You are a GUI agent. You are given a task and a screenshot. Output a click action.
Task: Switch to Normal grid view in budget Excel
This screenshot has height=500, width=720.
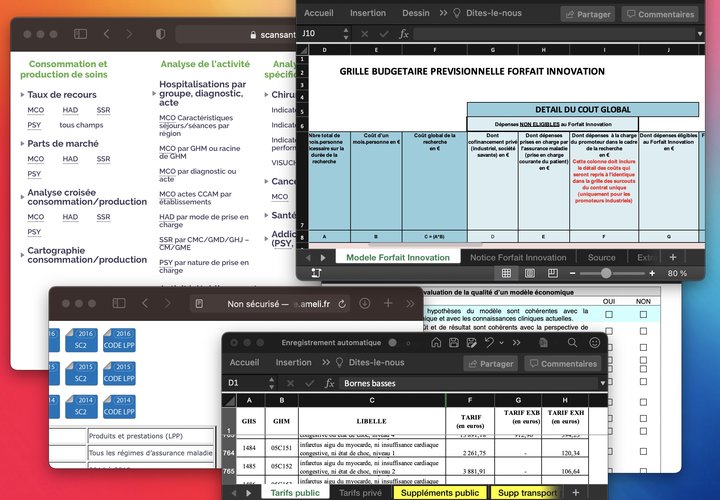pyautogui.click(x=506, y=273)
